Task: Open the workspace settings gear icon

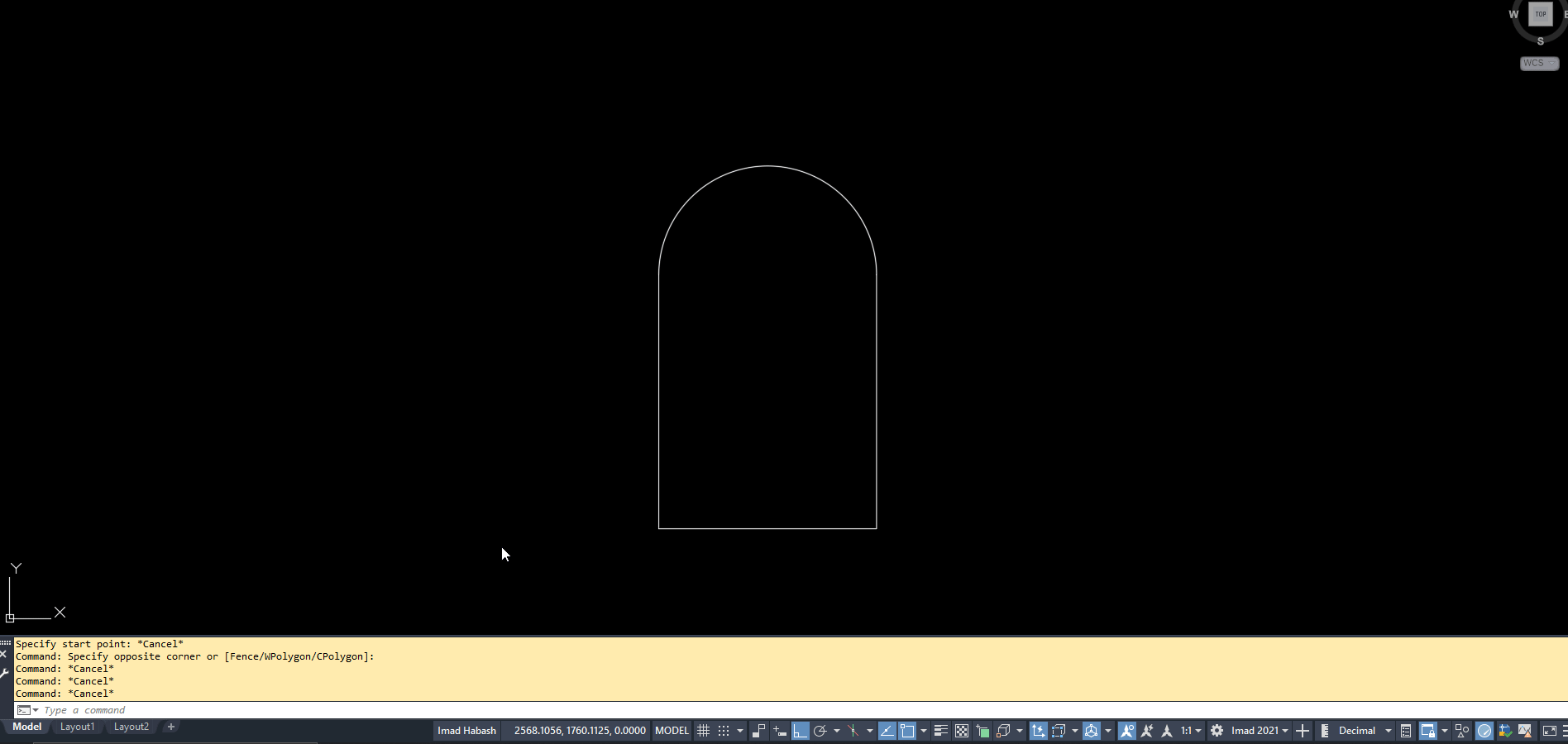Action: (1216, 731)
